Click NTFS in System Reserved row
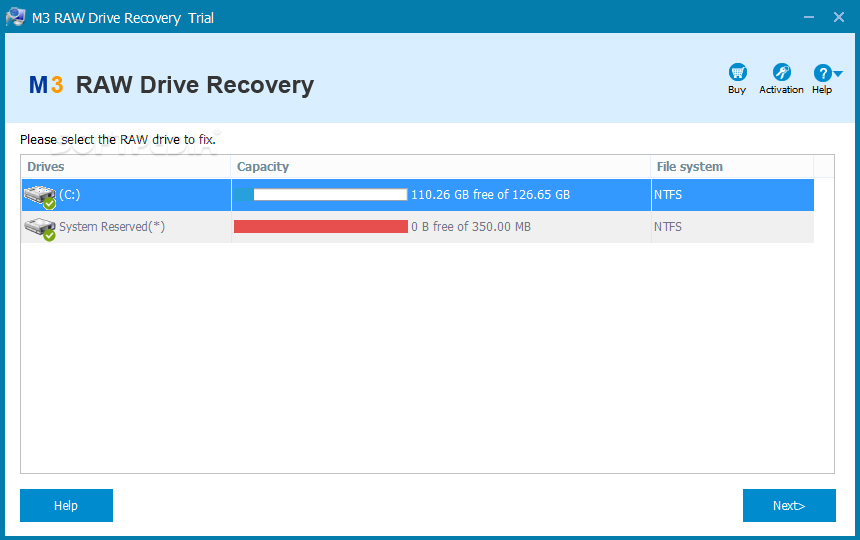 tap(668, 226)
